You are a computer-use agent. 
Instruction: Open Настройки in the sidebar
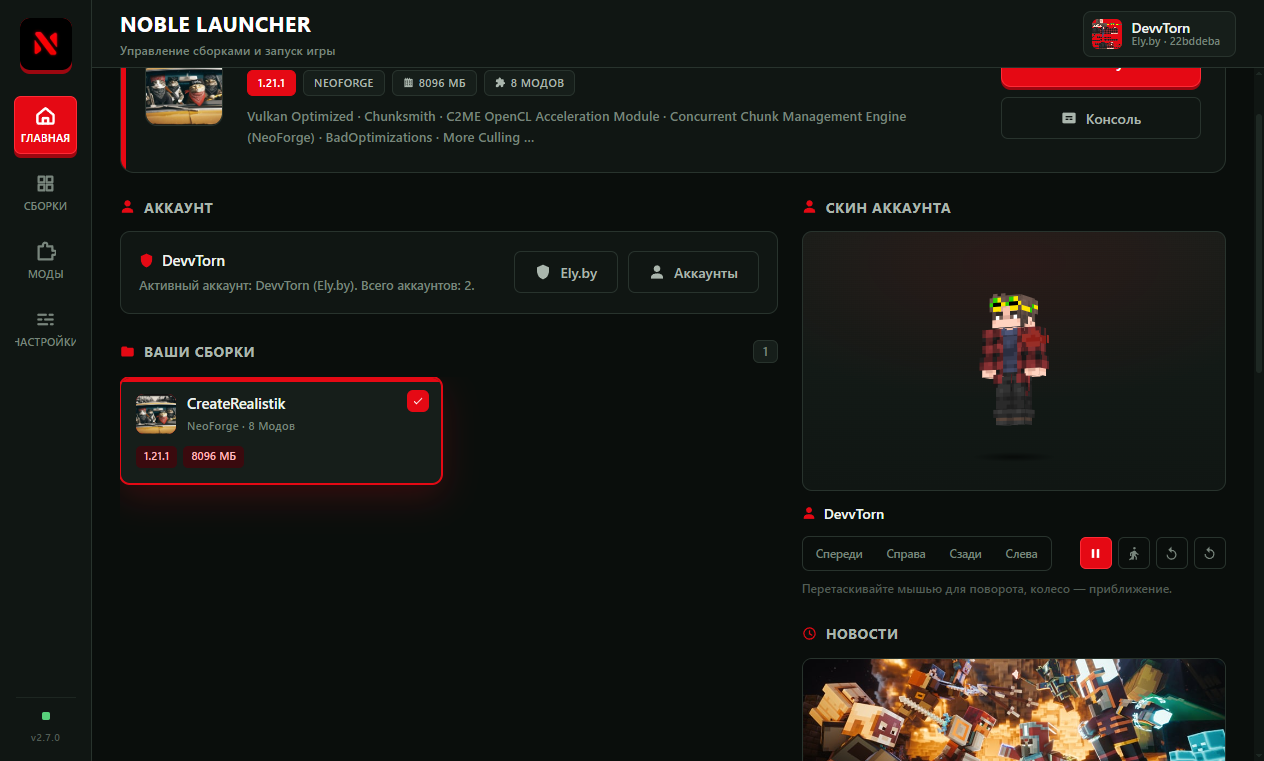45,329
